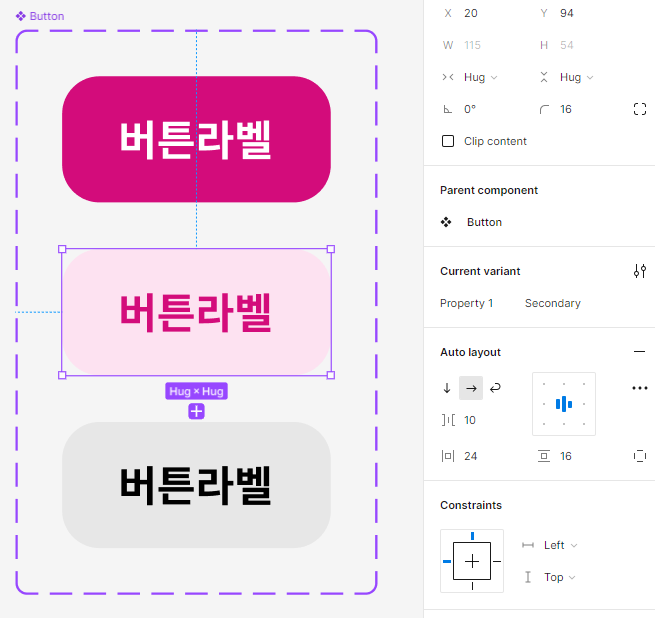Screen dimensions: 655x618
Task: Toggle the bottom constraint marker in widget
Action: [472, 586]
